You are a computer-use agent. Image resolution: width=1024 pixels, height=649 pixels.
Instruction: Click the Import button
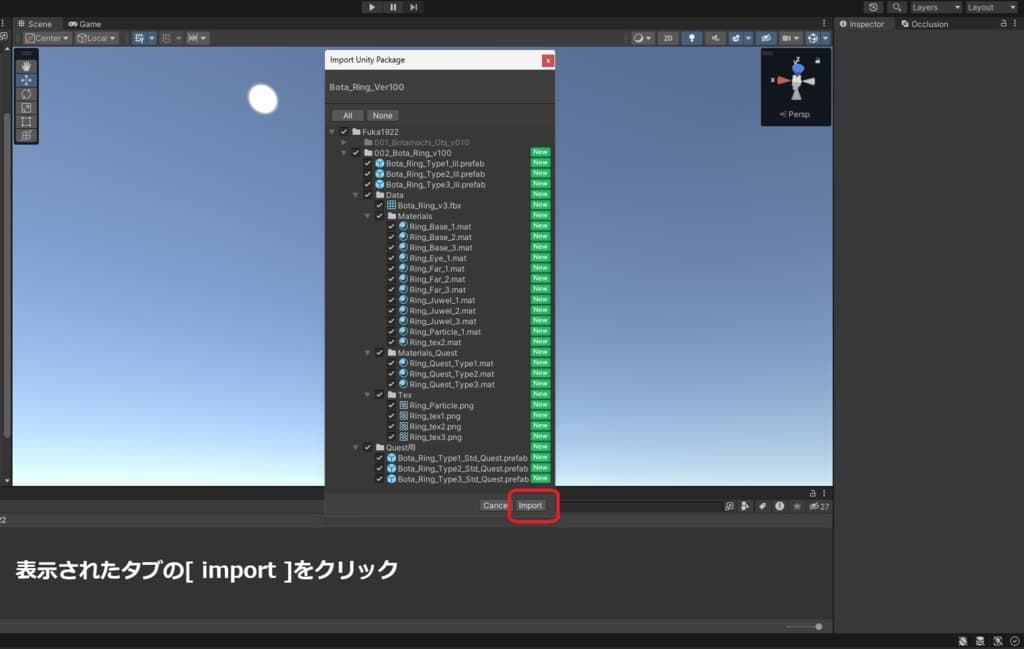coord(530,505)
